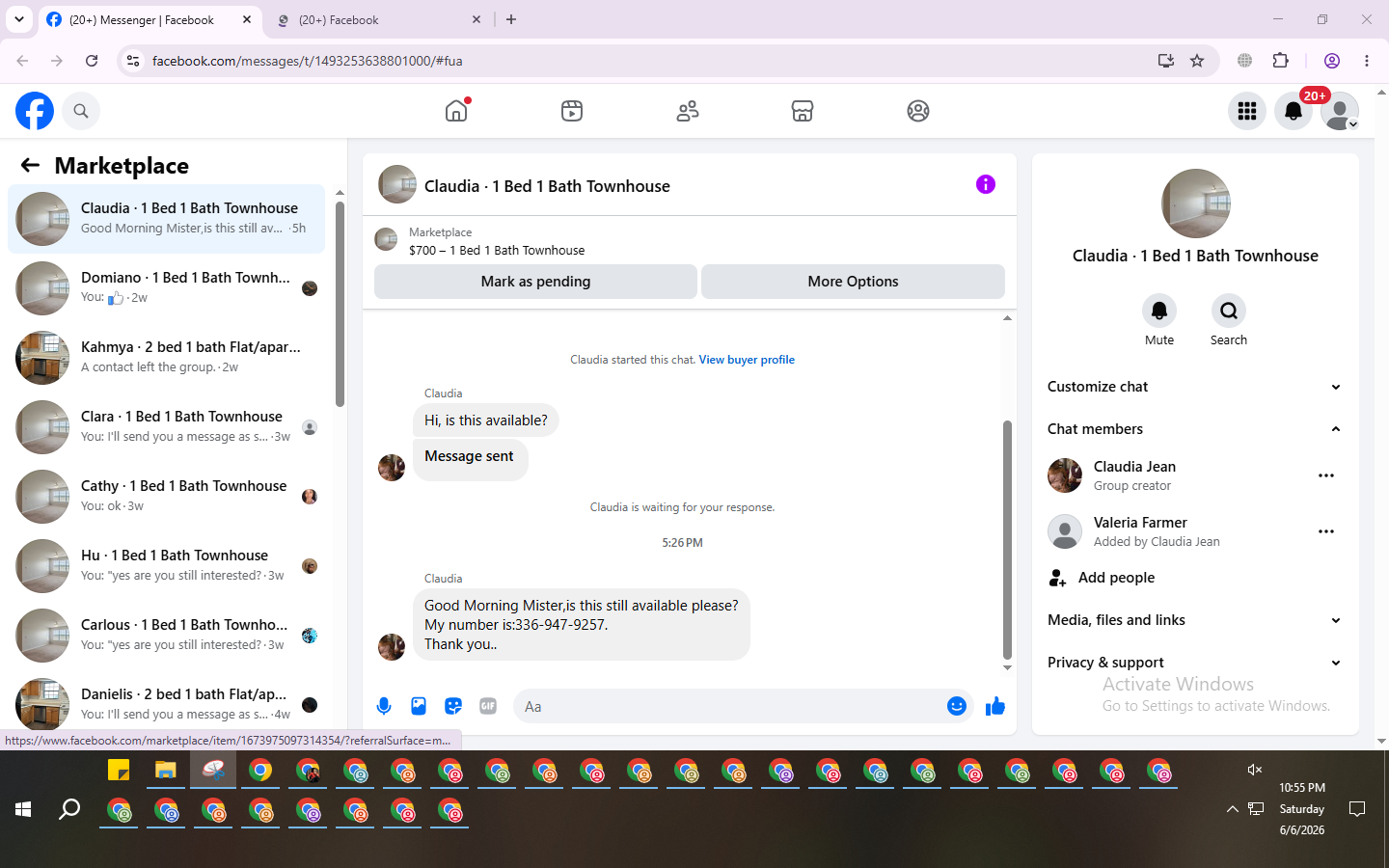1389x868 pixels.
Task: Go back using the Marketplace back arrow
Action: point(30,165)
